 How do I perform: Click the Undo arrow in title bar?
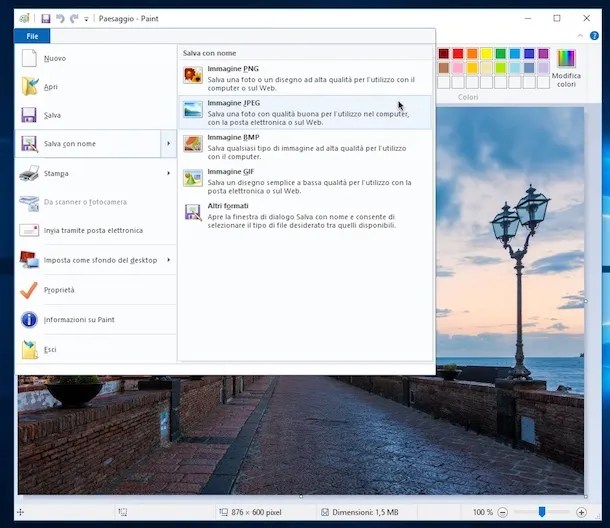point(60,18)
